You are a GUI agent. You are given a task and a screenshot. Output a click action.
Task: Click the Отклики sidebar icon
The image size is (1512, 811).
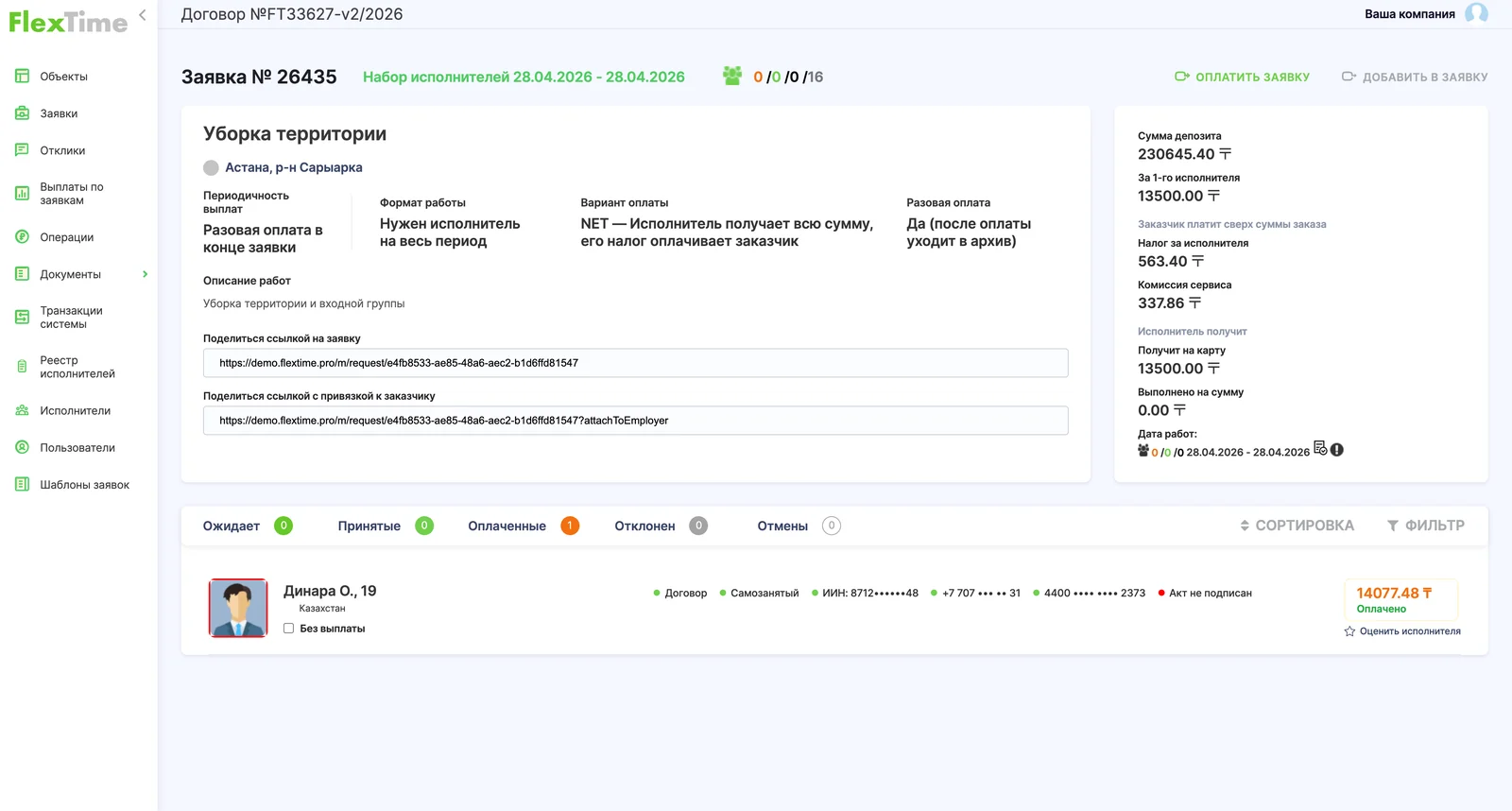(x=22, y=150)
